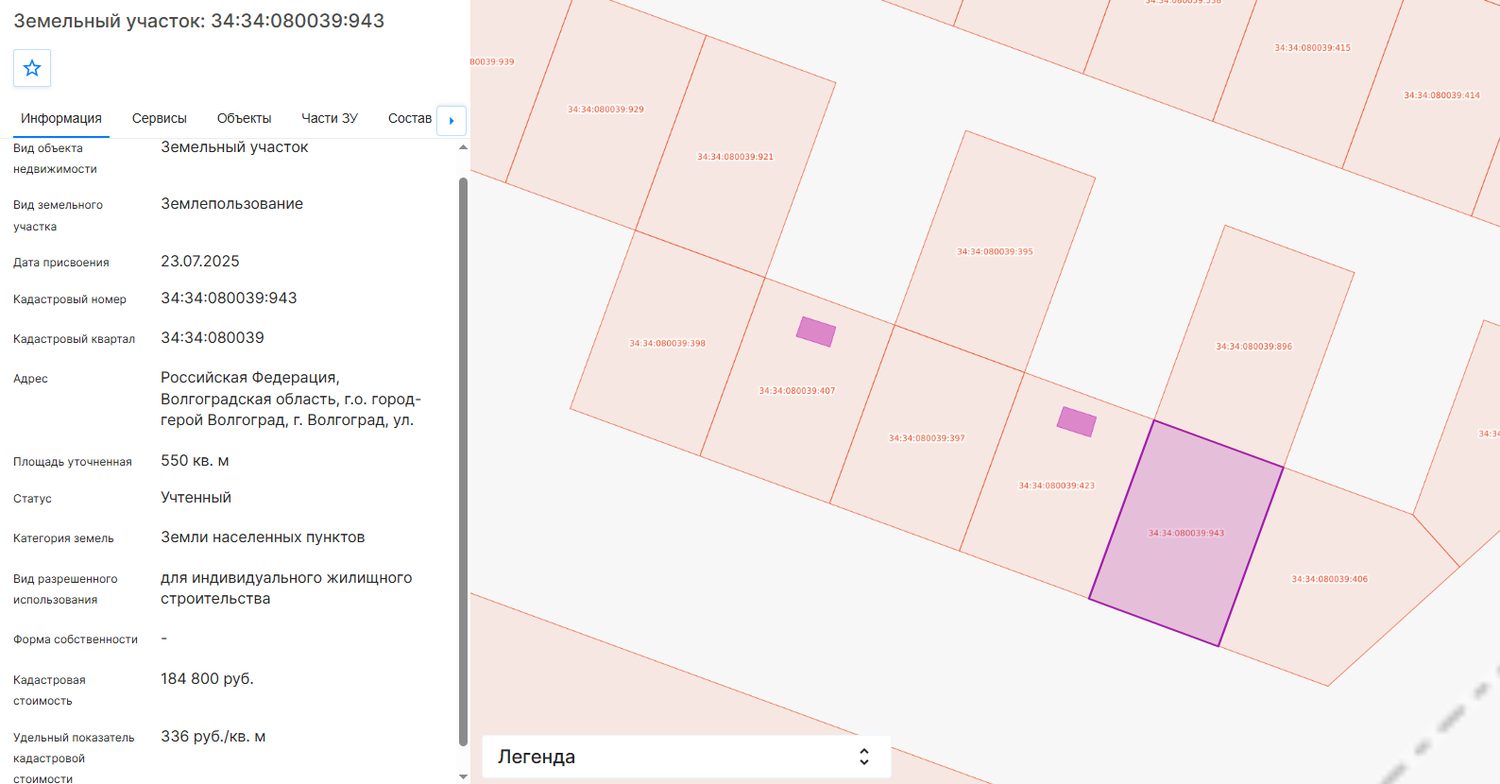Click the land category Земли населенных пунктов

tap(263, 537)
